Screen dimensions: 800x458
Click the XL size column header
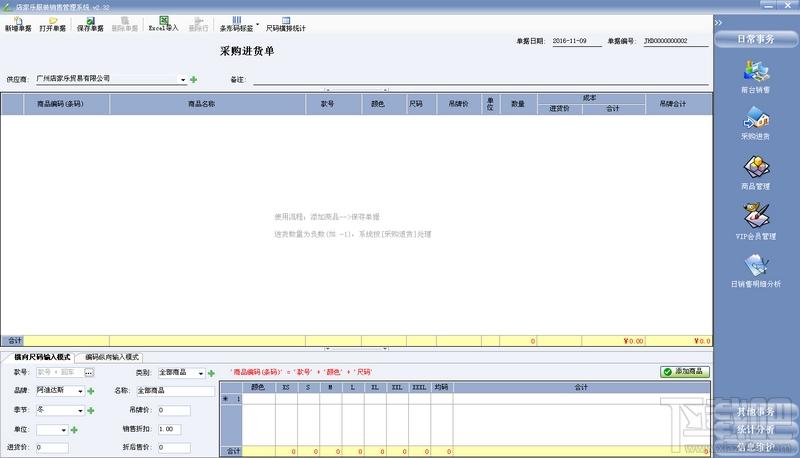point(375,388)
